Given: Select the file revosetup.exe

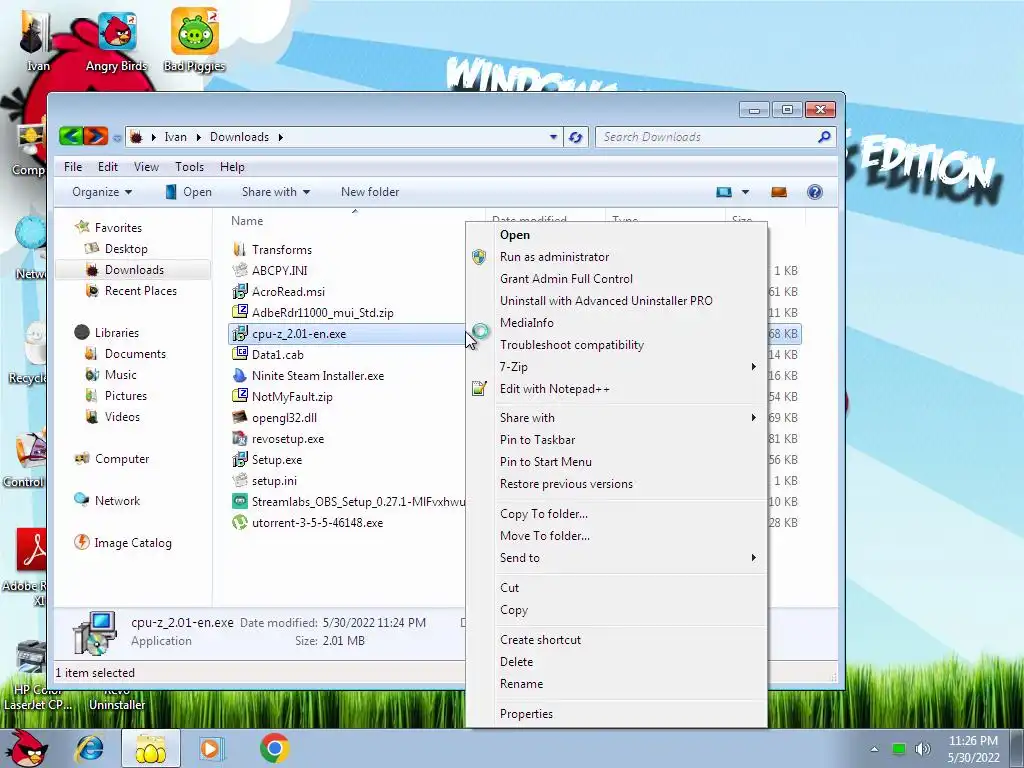Looking at the screenshot, I should pyautogui.click(x=288, y=439).
